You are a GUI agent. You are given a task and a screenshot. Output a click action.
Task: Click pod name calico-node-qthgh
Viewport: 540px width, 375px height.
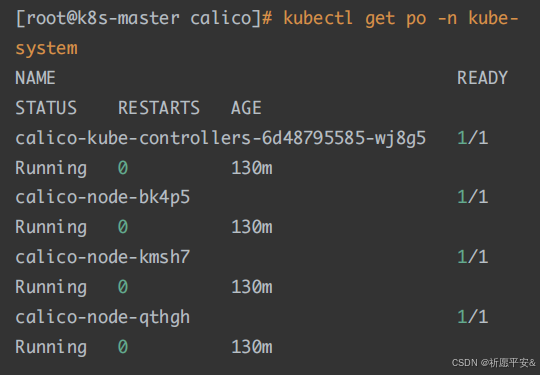(103, 317)
